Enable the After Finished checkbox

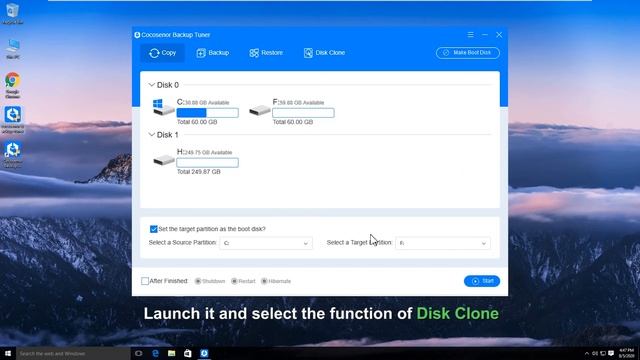(x=145, y=281)
